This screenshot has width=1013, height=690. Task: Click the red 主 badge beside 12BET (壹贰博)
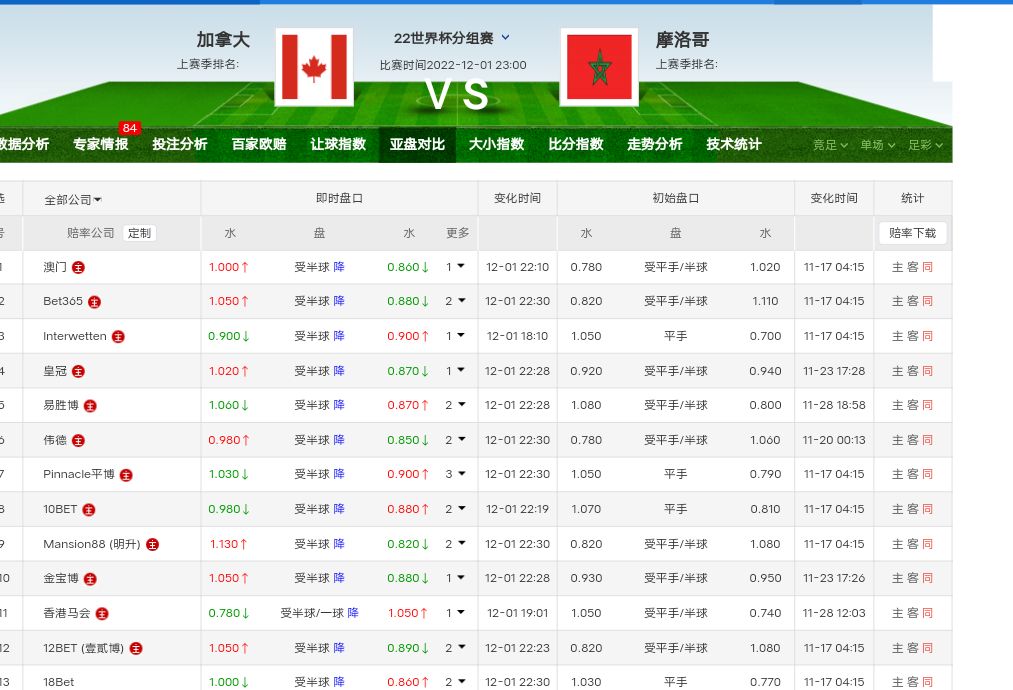pyautogui.click(x=136, y=648)
